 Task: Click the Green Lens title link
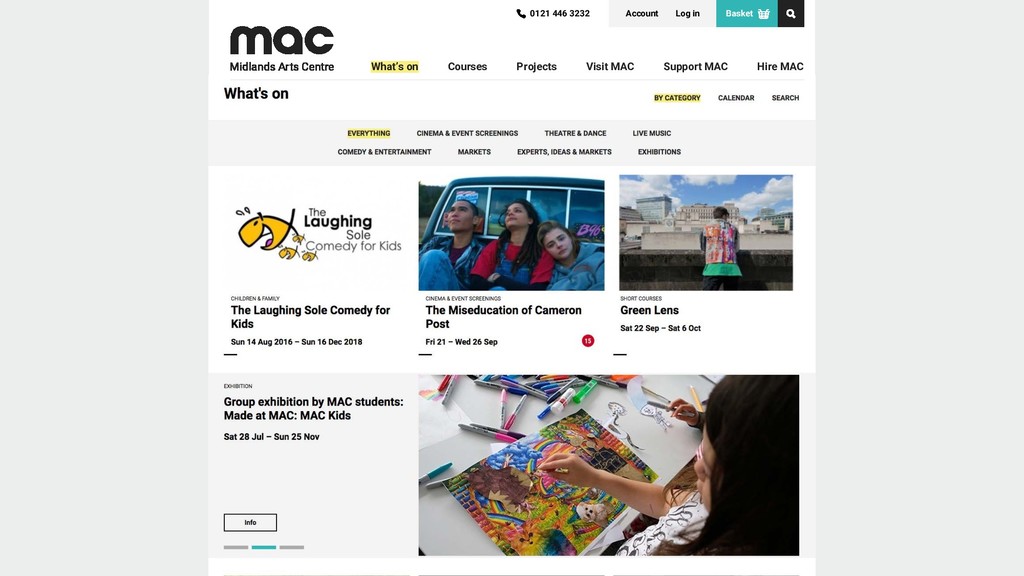(x=649, y=310)
